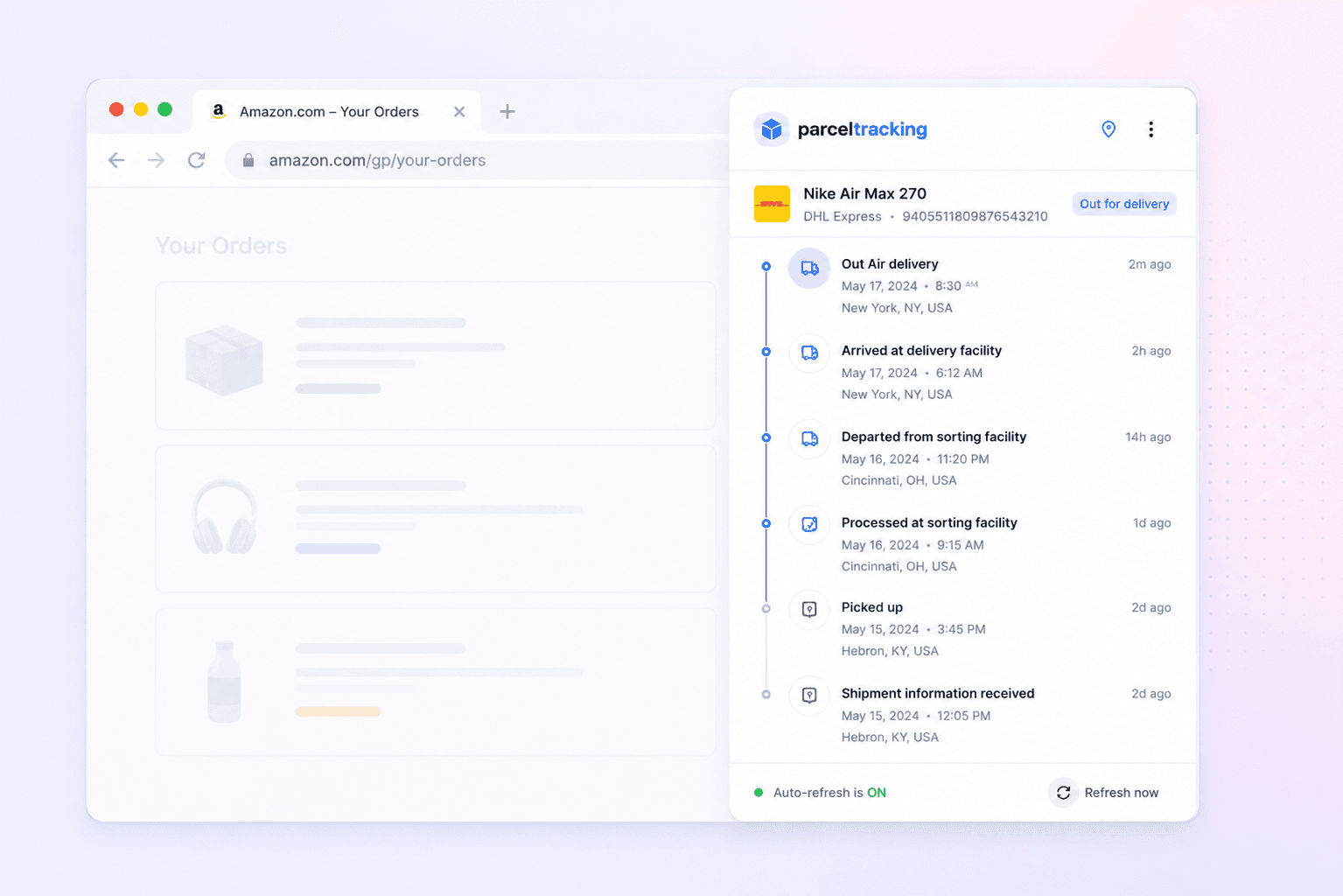Click the browser back arrow
Screen dimensions: 1343x896
click(x=116, y=160)
